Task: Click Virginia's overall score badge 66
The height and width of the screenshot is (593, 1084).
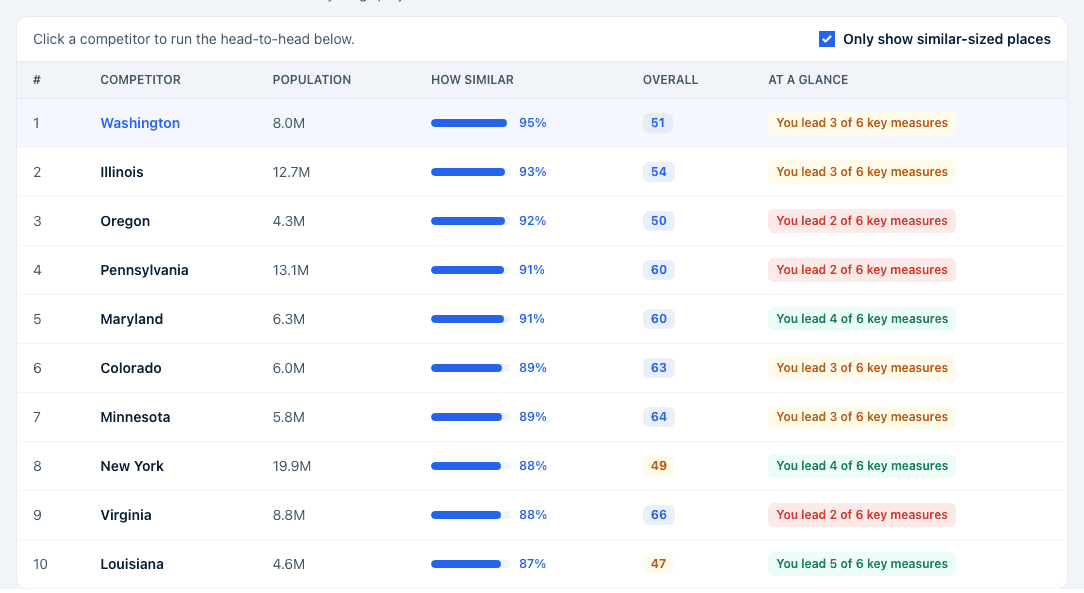Action: pos(659,516)
